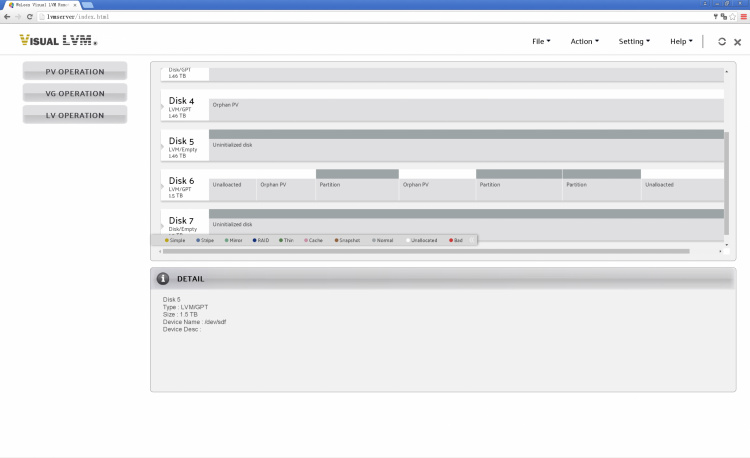
Task: Open the VG OPERATION panel
Action: (x=75, y=93)
